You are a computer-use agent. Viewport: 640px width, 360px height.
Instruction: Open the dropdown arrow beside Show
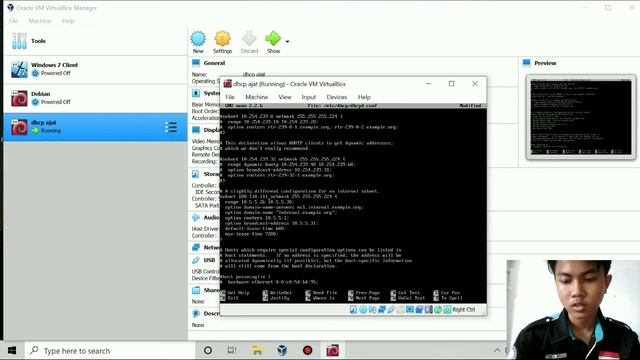tap(287, 42)
